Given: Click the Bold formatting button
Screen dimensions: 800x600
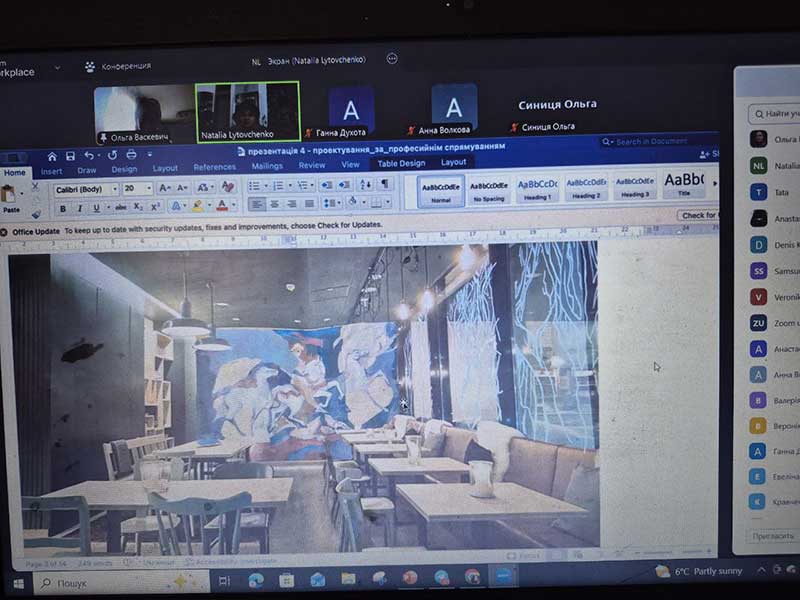Looking at the screenshot, I should click(x=63, y=208).
